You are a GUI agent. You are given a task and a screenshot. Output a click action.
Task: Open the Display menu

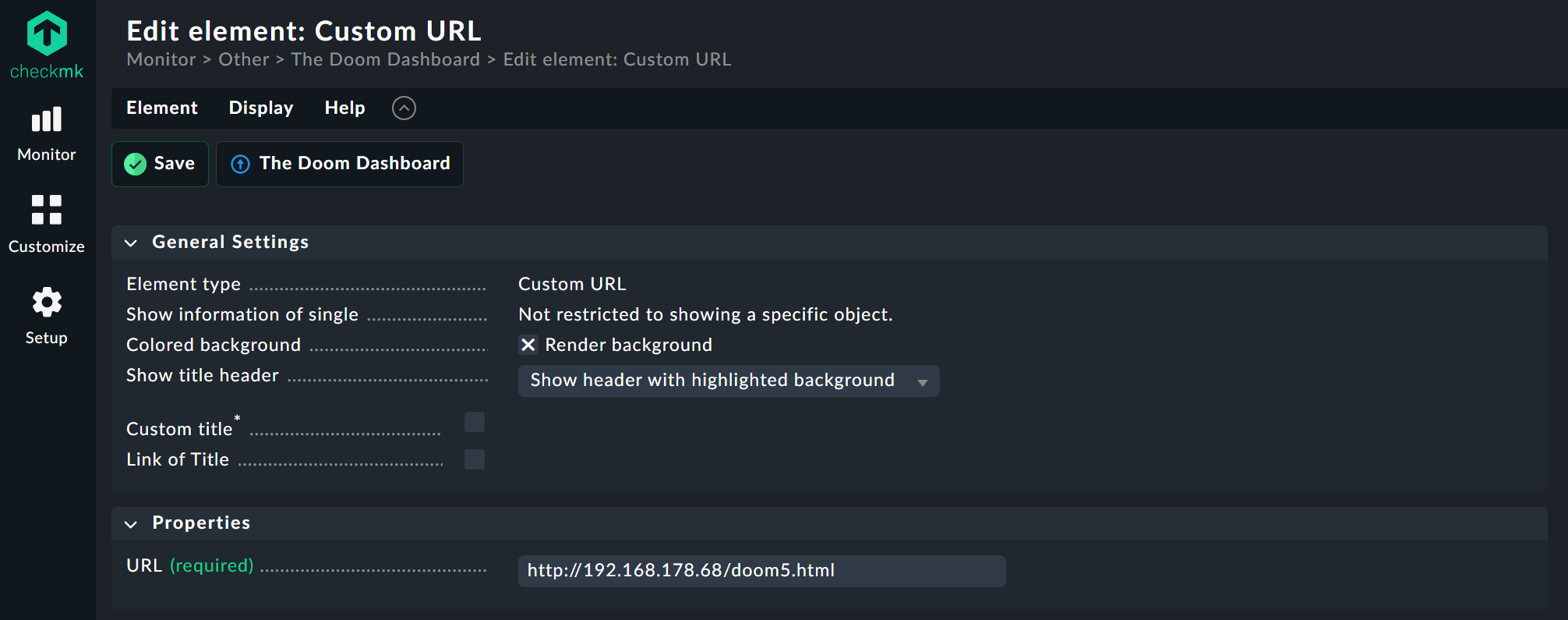pos(261,108)
